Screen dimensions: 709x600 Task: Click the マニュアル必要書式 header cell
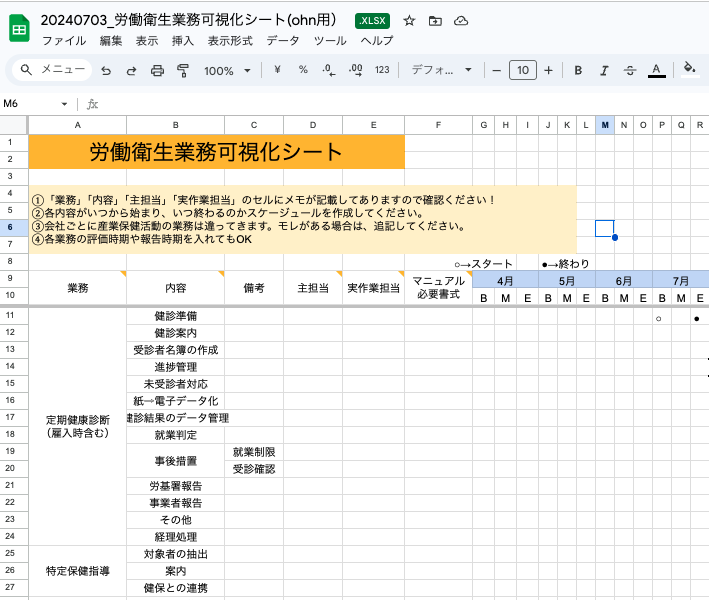coord(438,288)
